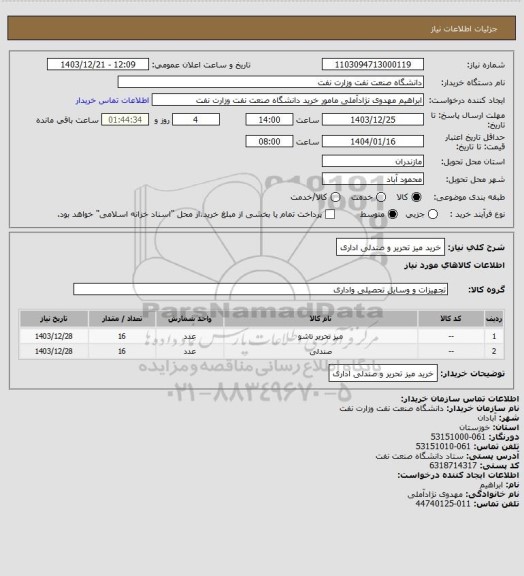
Task: Click the میز تحریر تاشو item name cell
Action: coord(320,336)
